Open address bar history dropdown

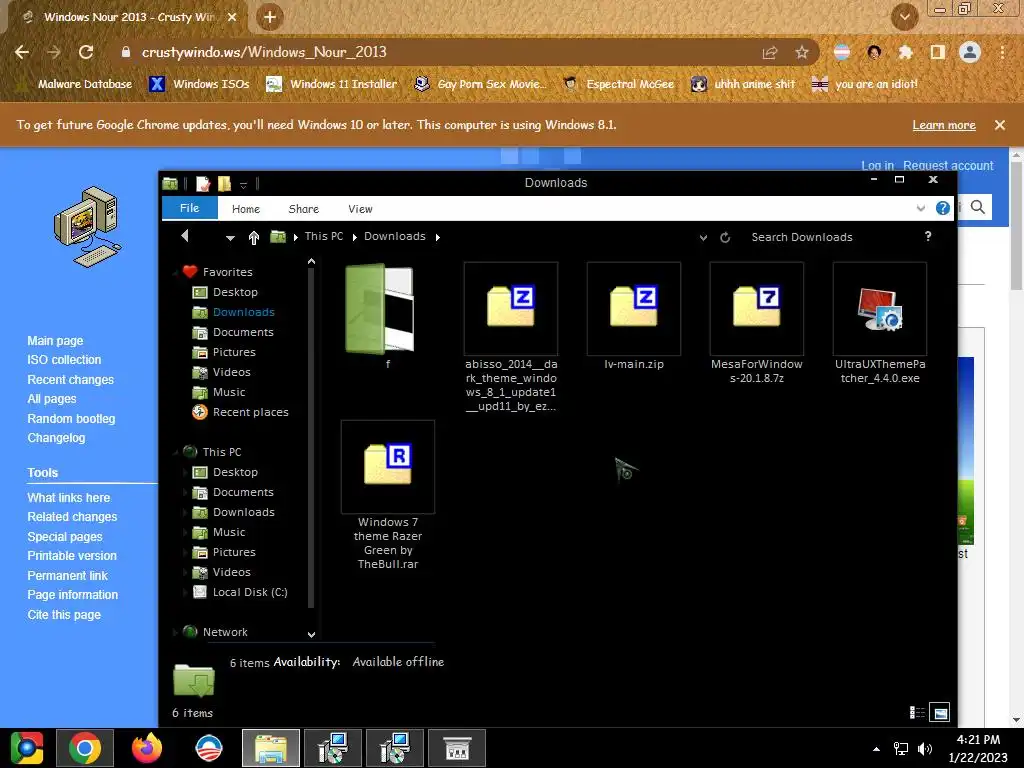coord(703,238)
